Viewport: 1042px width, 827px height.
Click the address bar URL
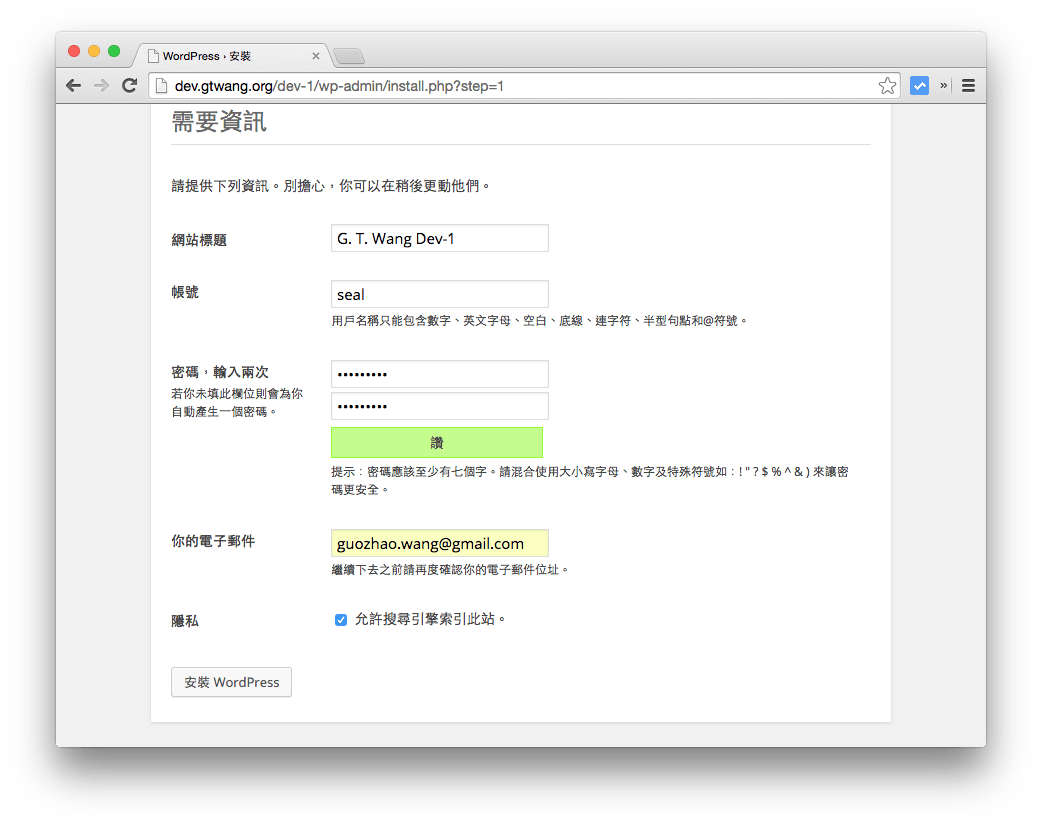point(400,86)
